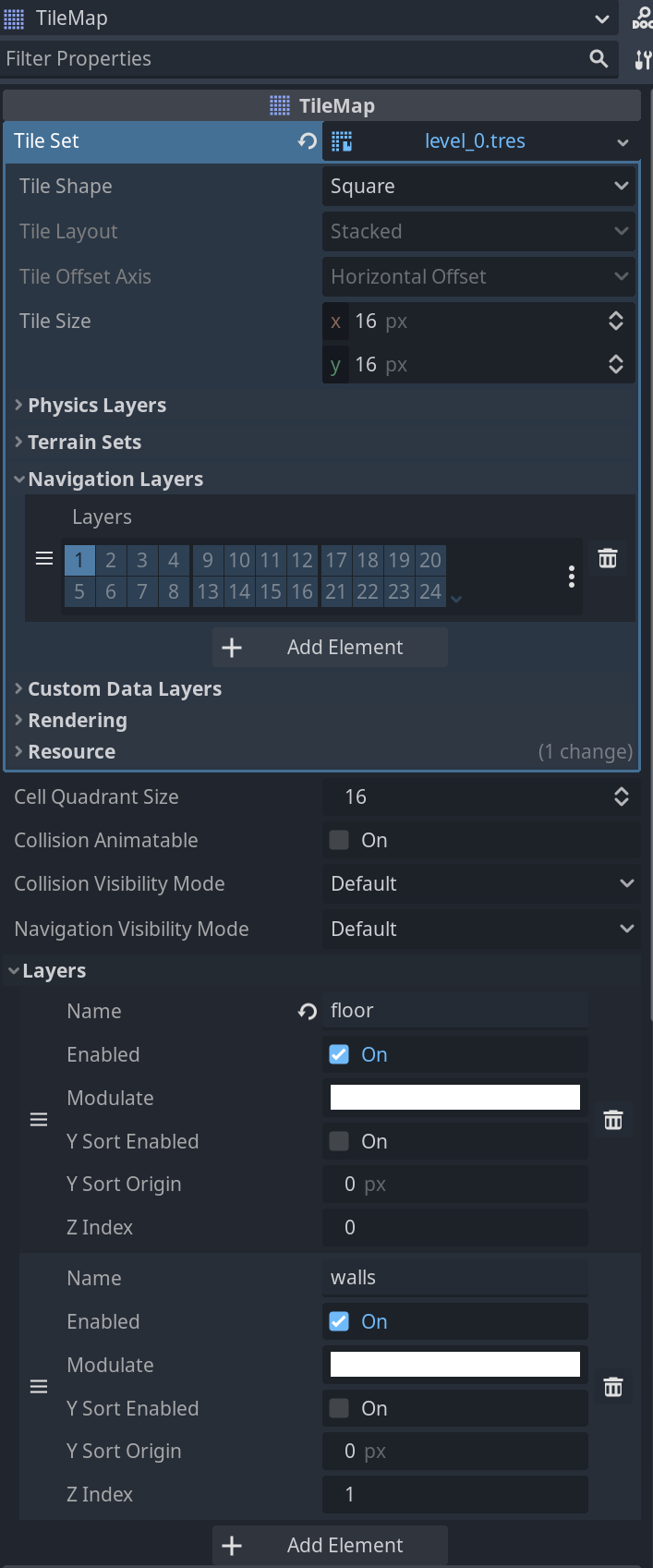Delete the Navigation Layers element with trash icon
This screenshot has height=1568, width=653.
coord(607,557)
